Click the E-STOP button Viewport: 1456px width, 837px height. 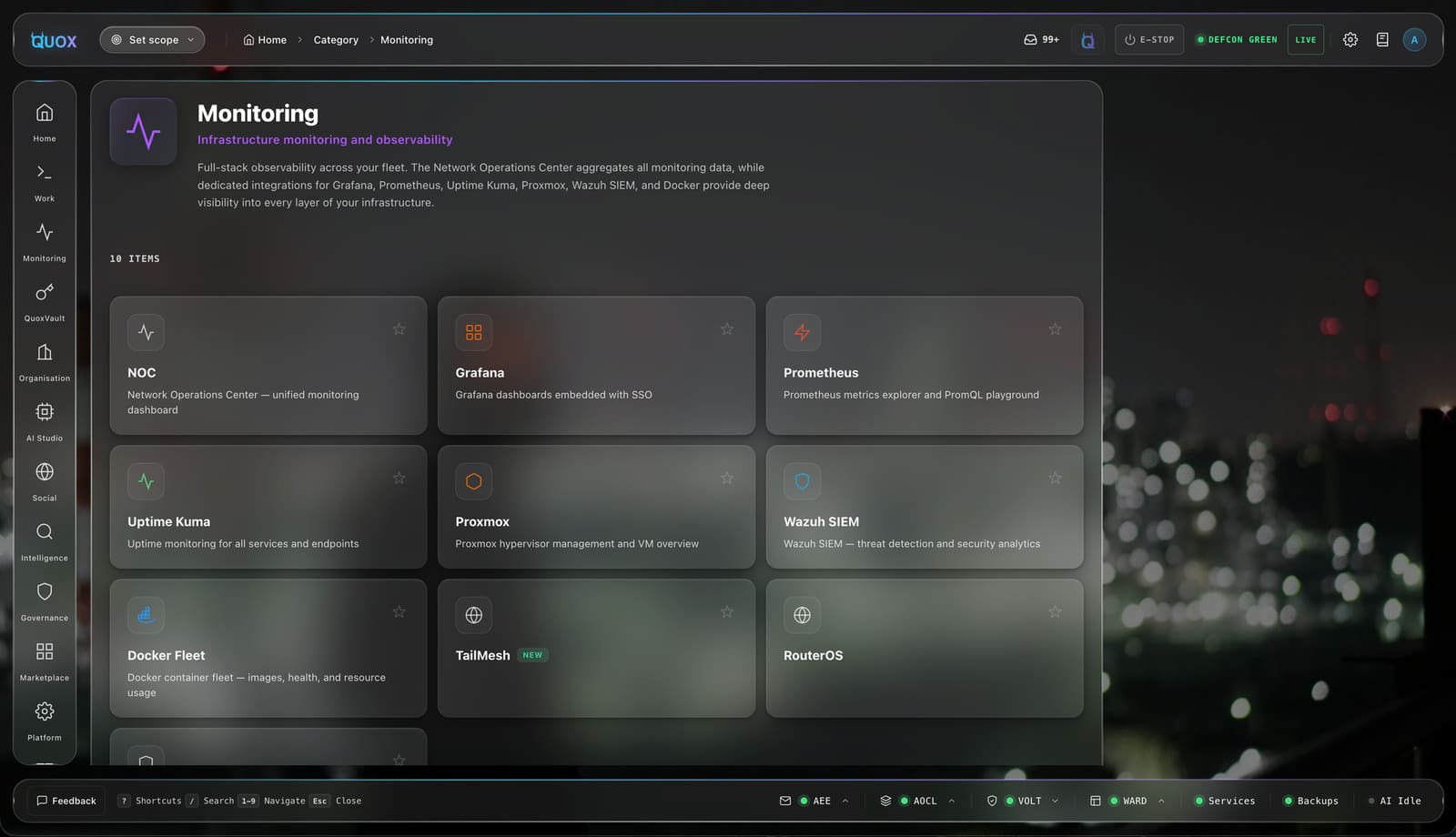pos(1149,40)
